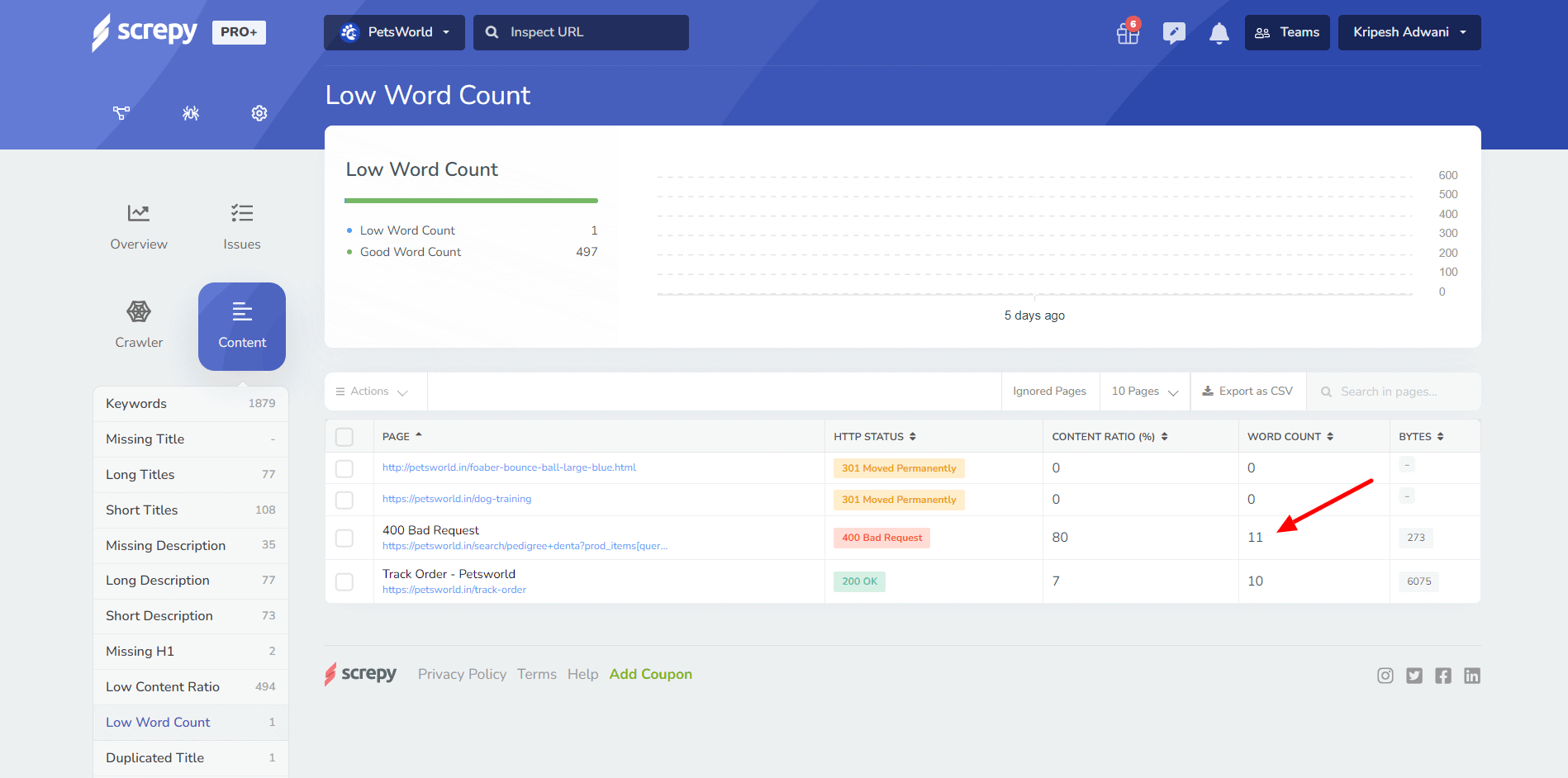Open Instagram icon in footer
This screenshot has height=778, width=1568.
coord(1385,676)
